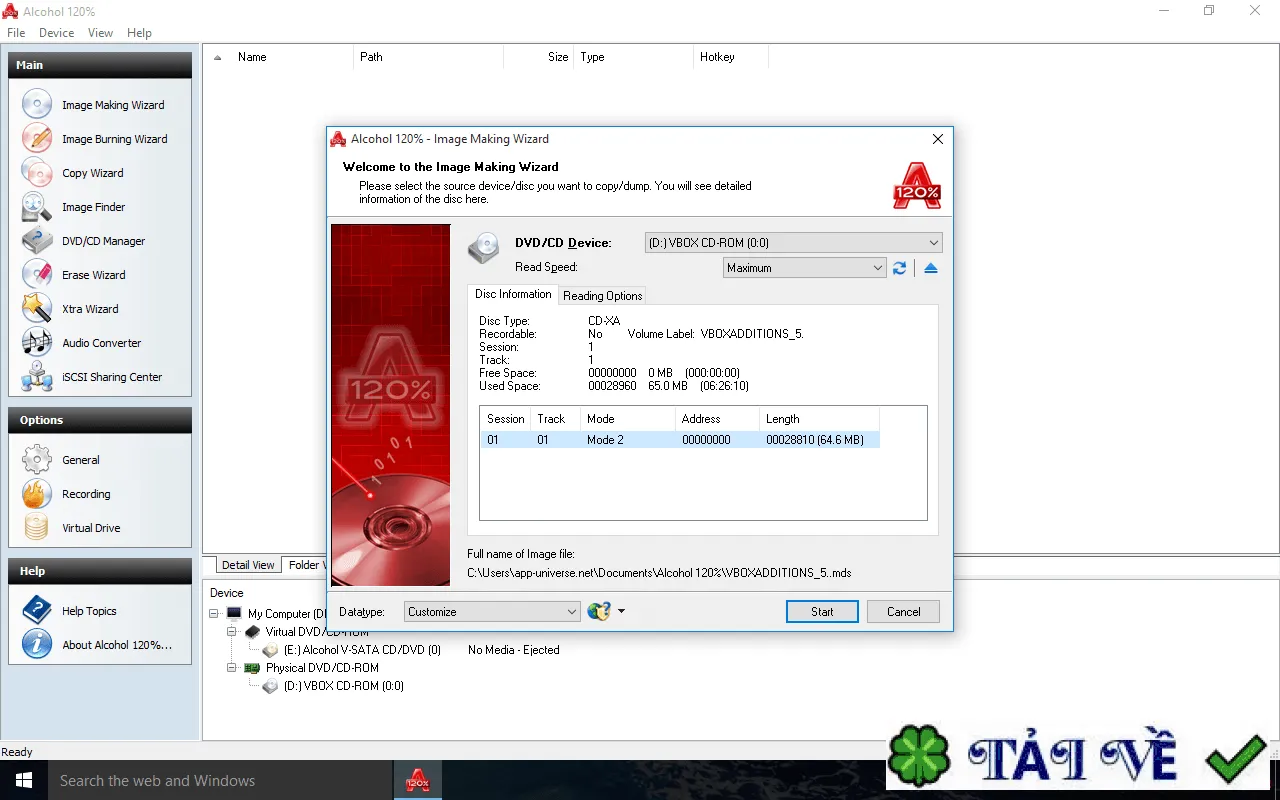Collapse the Virtual DVD/CD-ROM tree node
The image size is (1280, 800).
(232, 632)
